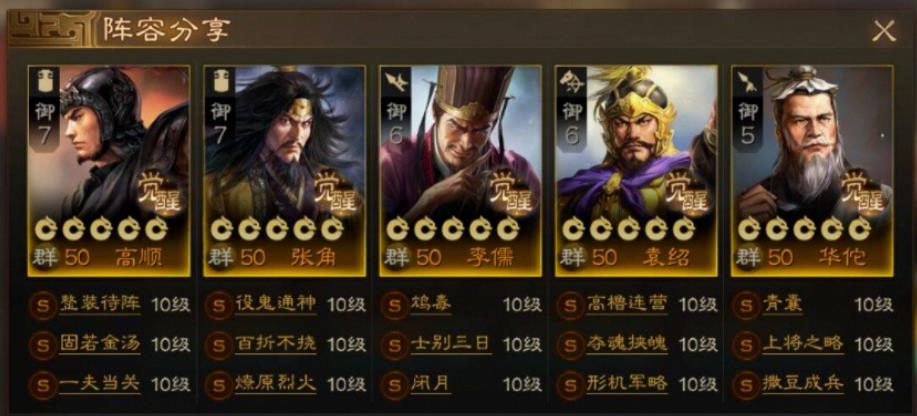
Task: Click the S-rank icon beside 整装待阵
Action: tap(43, 305)
